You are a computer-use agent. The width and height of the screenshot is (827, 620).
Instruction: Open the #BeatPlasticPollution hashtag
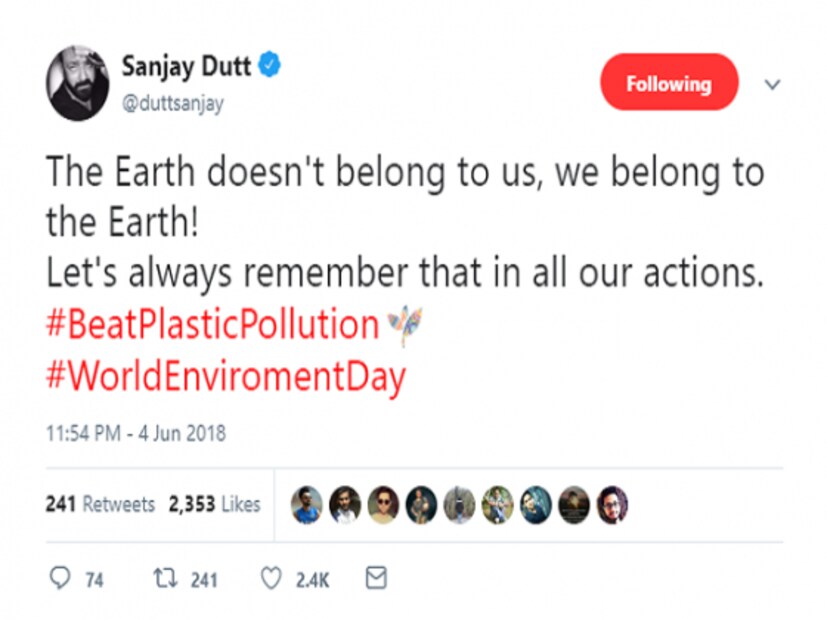click(x=212, y=326)
